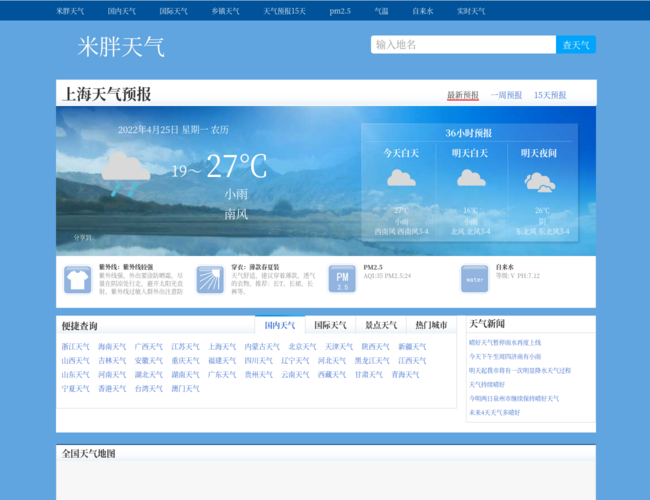The width and height of the screenshot is (650, 500).
Task: Switch to 国际天气 quick query tab
Action: (330, 325)
